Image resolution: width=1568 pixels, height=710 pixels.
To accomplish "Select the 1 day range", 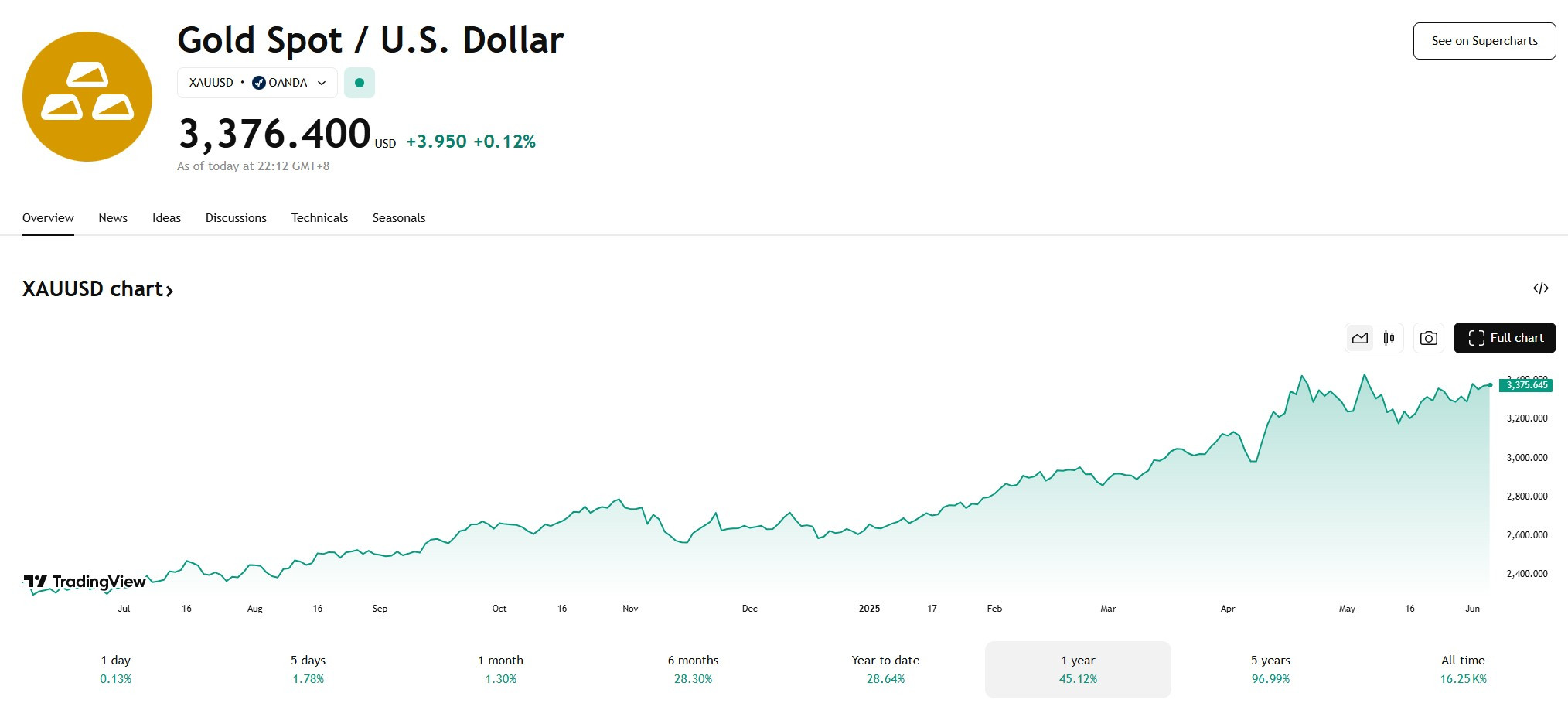I will click(116, 670).
